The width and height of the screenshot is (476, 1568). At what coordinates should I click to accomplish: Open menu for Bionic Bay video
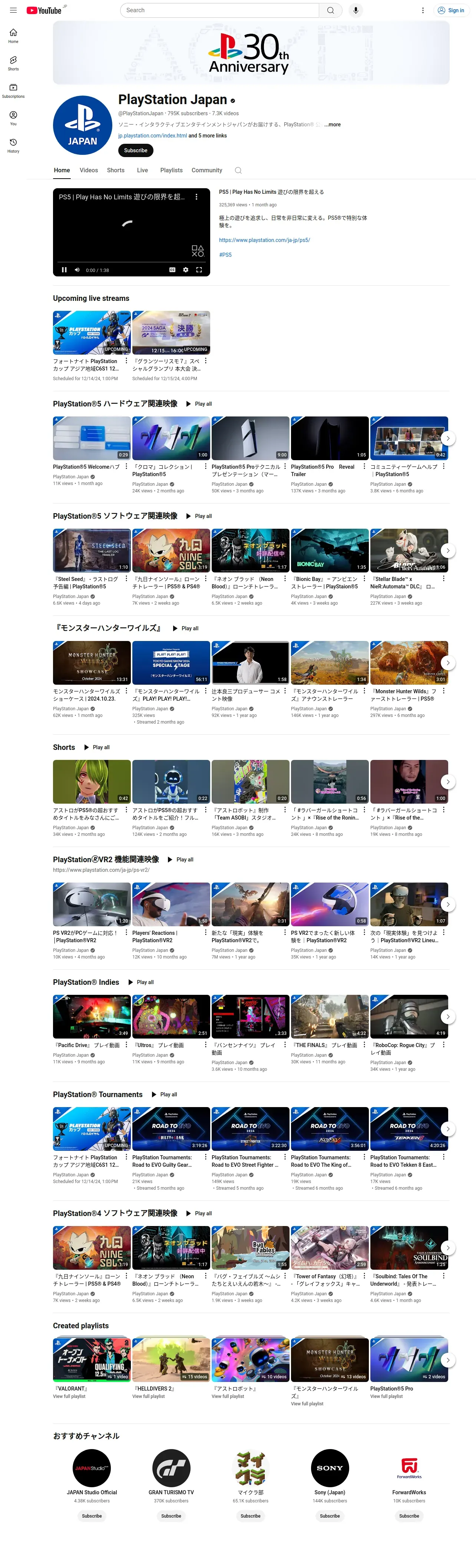coord(364,579)
